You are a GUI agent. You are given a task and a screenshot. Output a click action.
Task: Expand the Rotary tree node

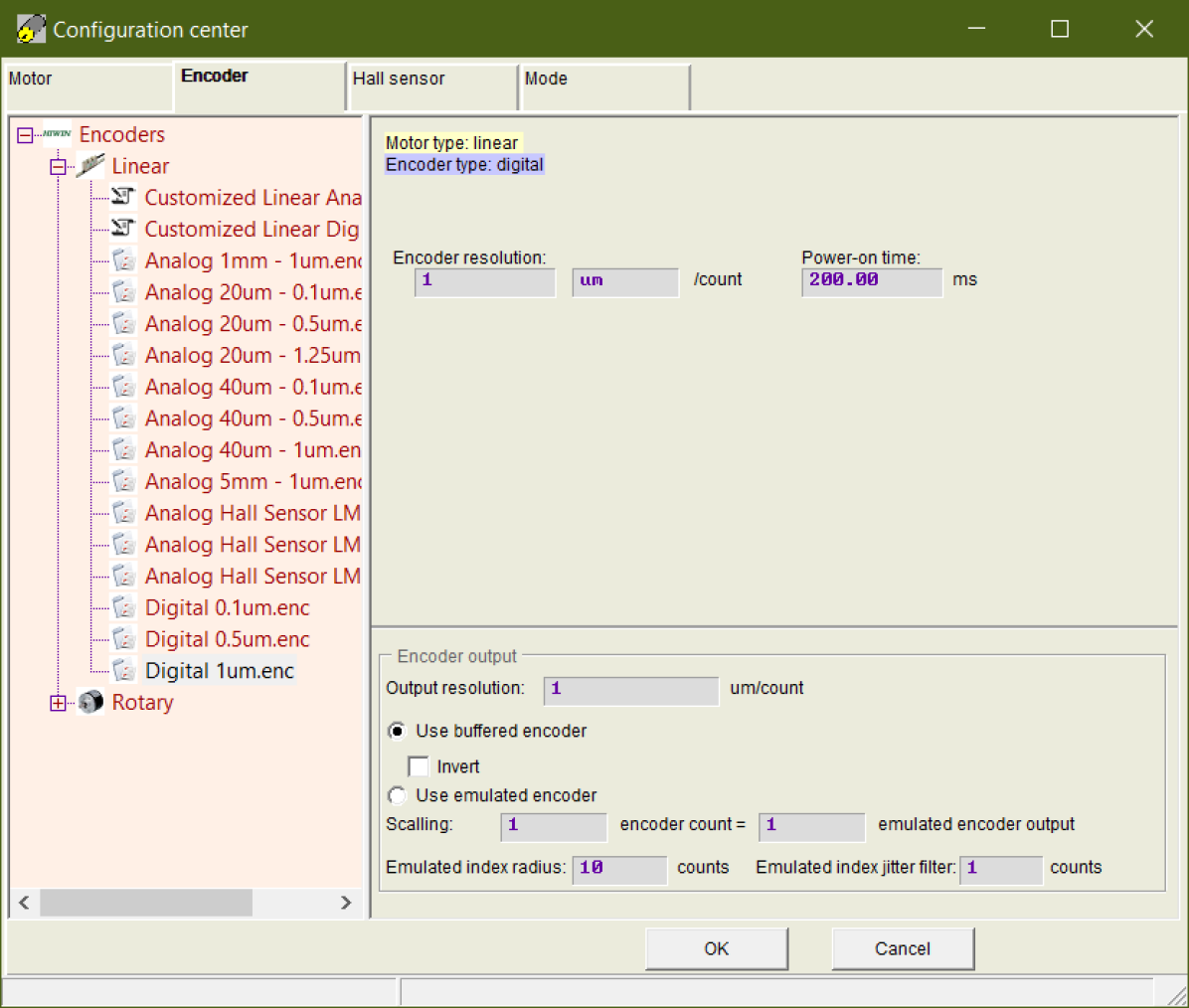coord(58,703)
